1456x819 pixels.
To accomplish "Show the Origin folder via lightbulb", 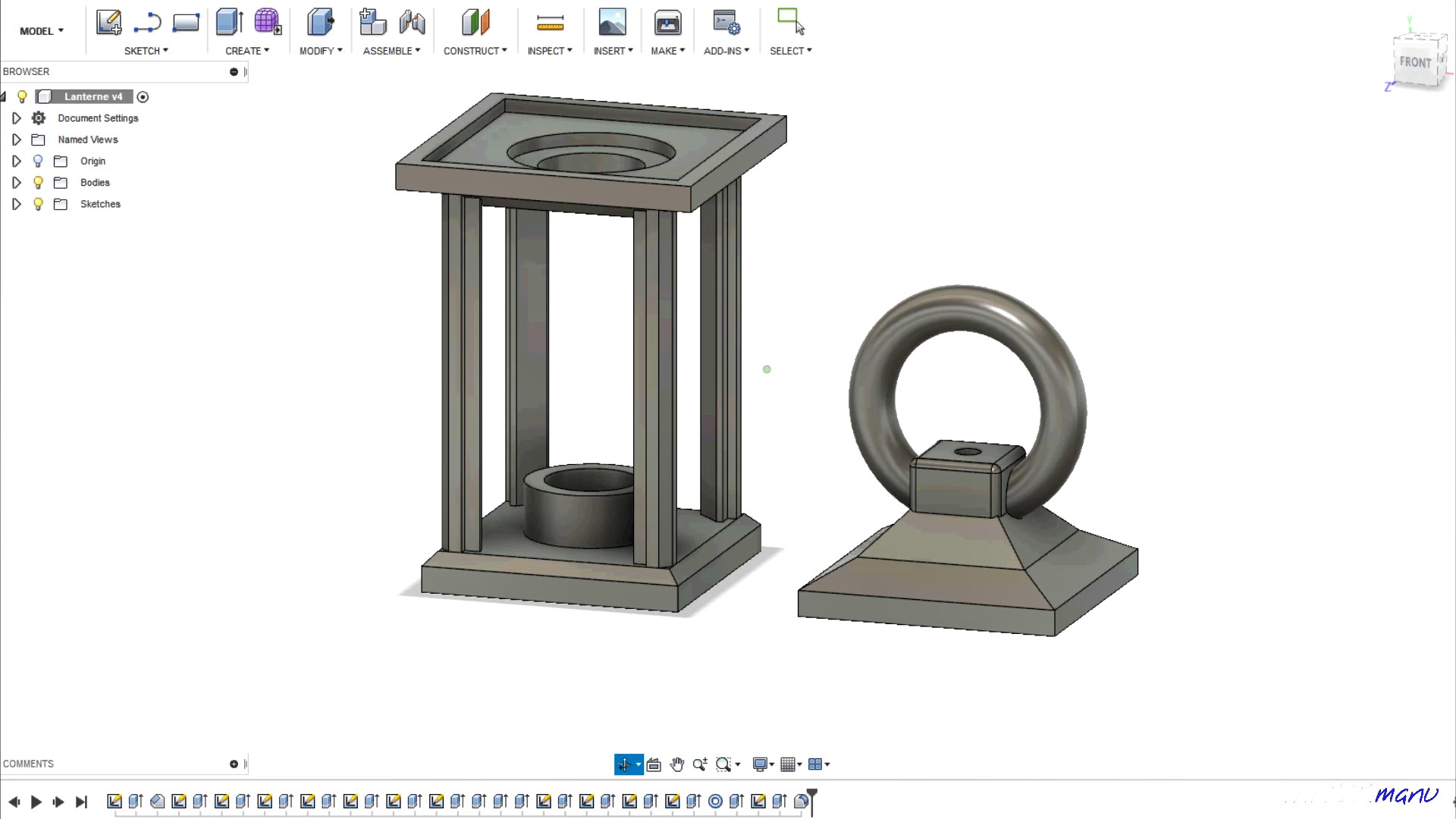I will pyautogui.click(x=38, y=161).
